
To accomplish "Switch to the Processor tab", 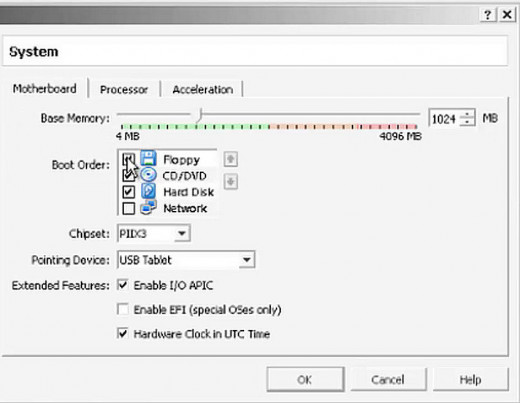I will [124, 89].
